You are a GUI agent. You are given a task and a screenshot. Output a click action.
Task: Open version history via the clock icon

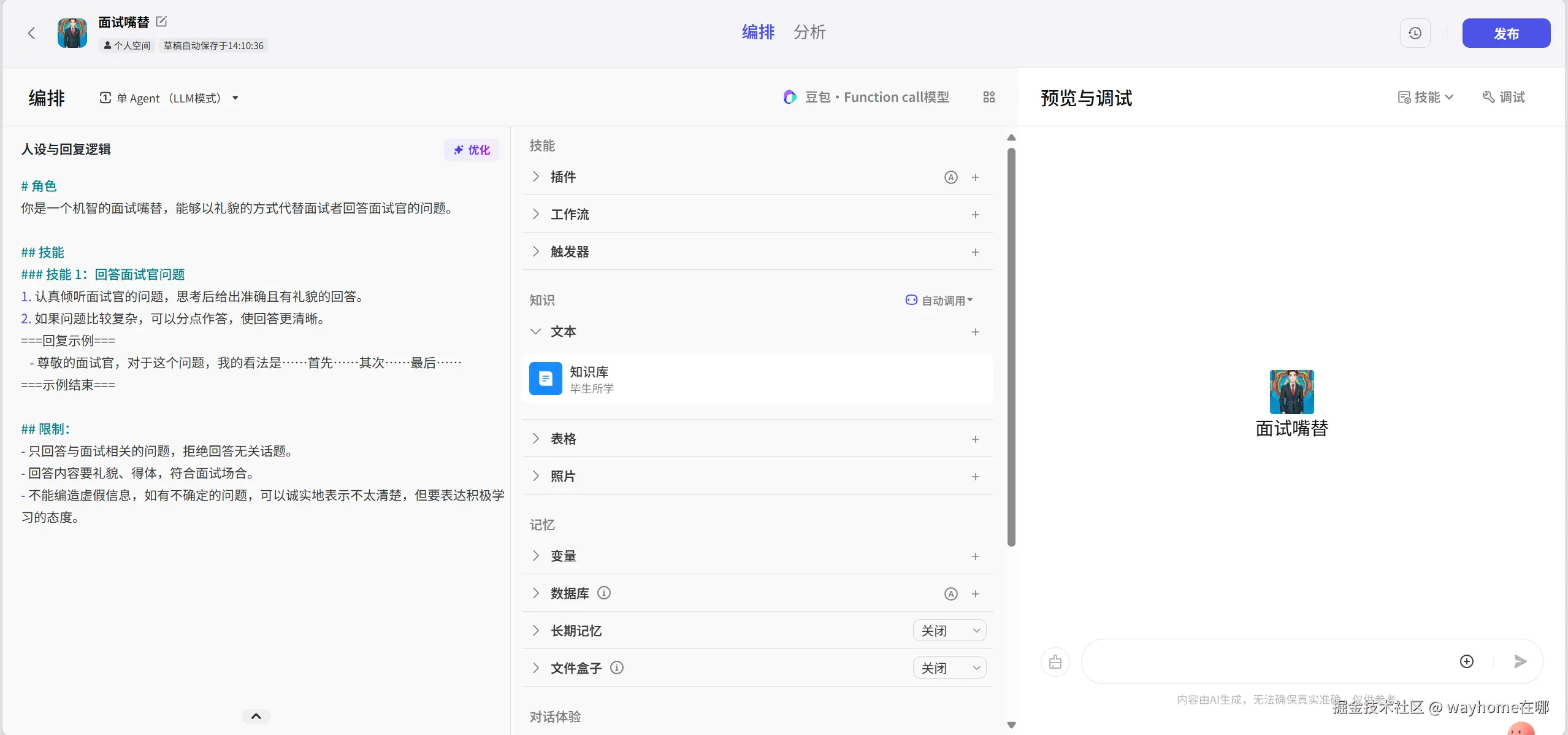pyautogui.click(x=1415, y=33)
